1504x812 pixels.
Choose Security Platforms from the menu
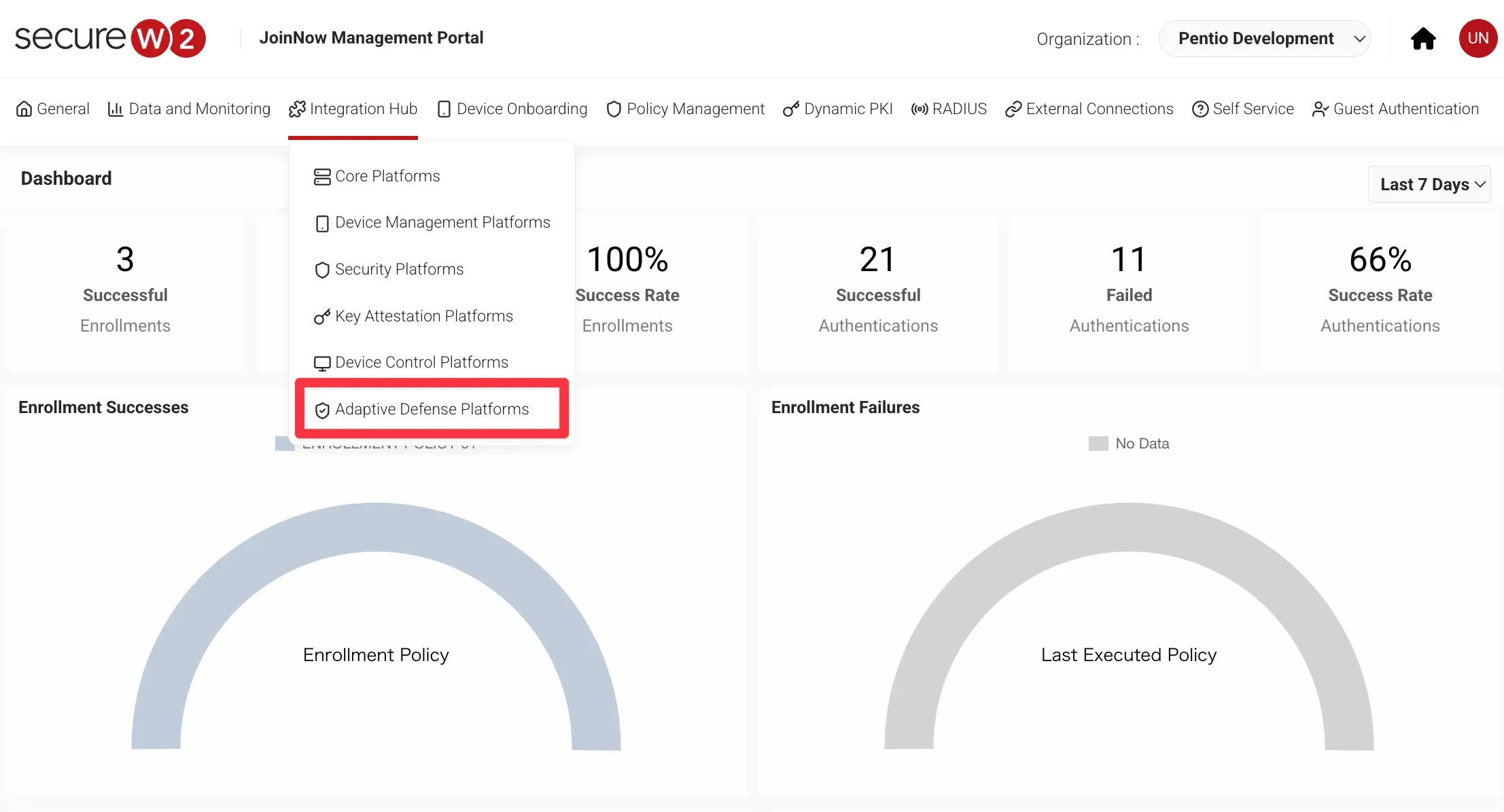coord(399,269)
